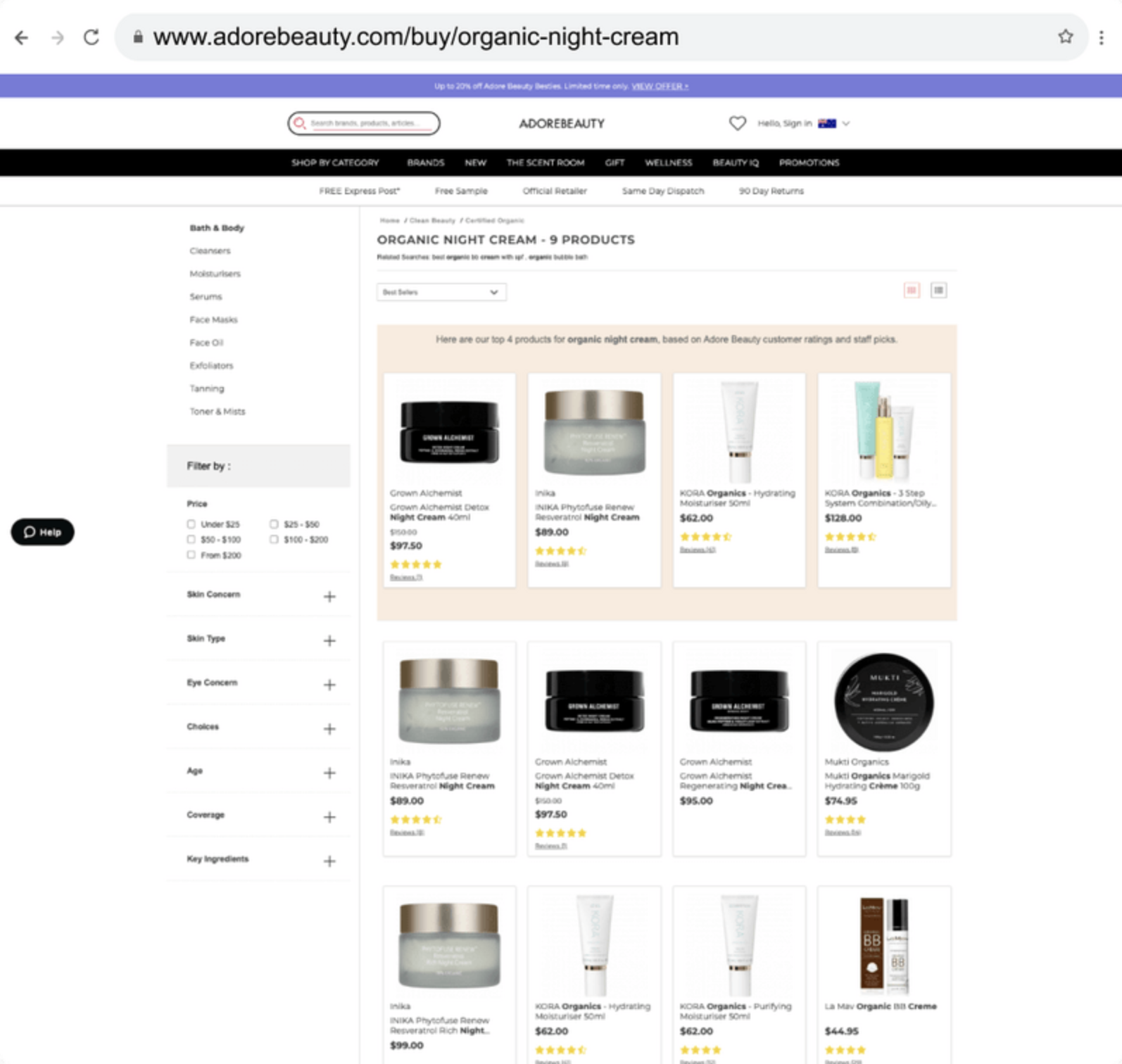
Task: Go back with the browser back arrow
Action: pos(22,37)
